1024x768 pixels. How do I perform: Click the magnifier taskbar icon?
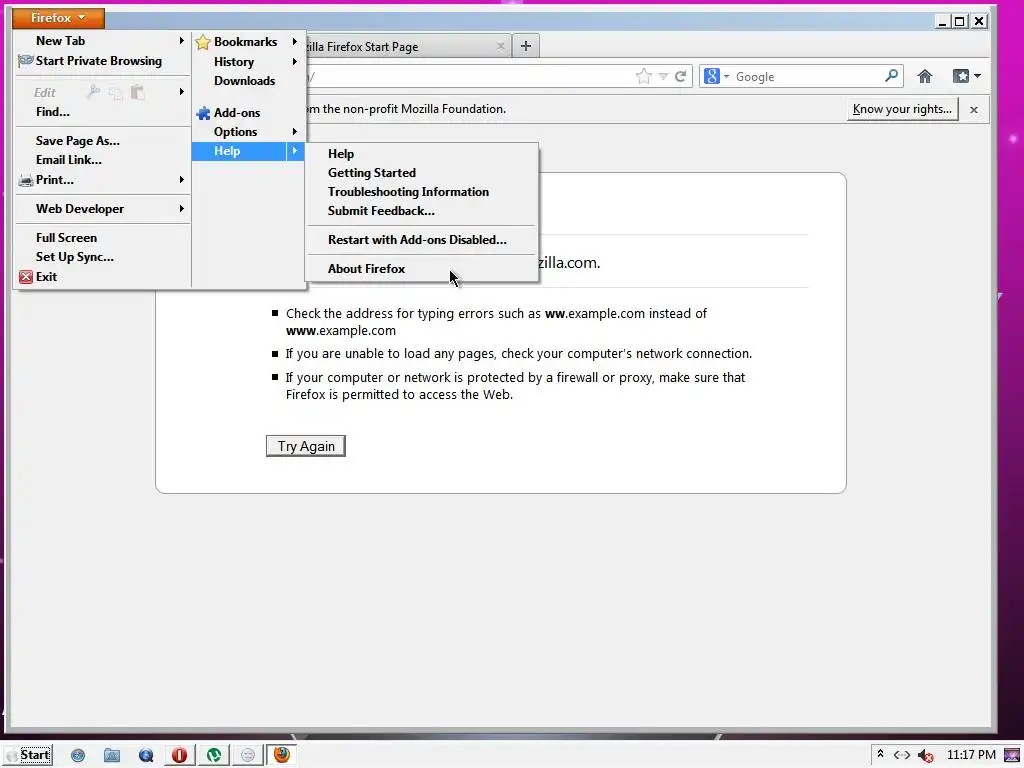click(146, 756)
